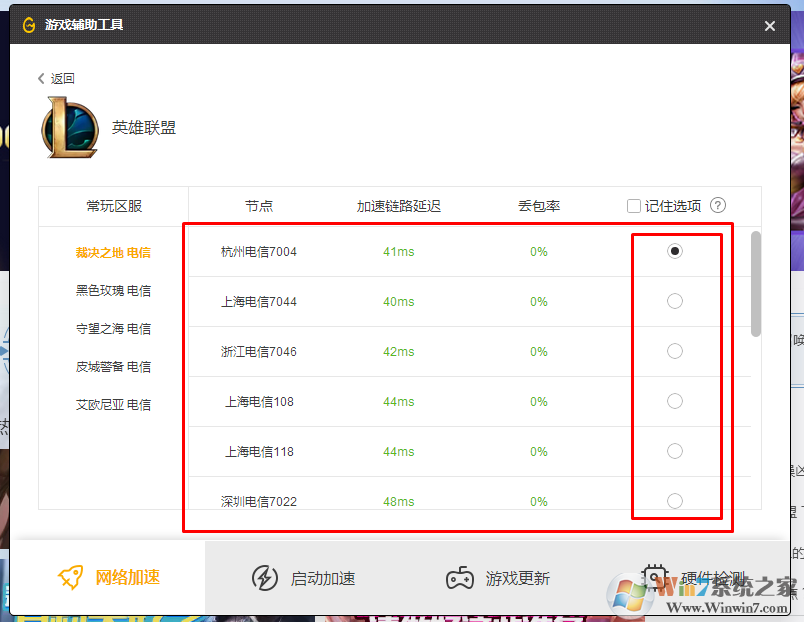
Task: Open the 网络加速 tab
Action: [108, 577]
